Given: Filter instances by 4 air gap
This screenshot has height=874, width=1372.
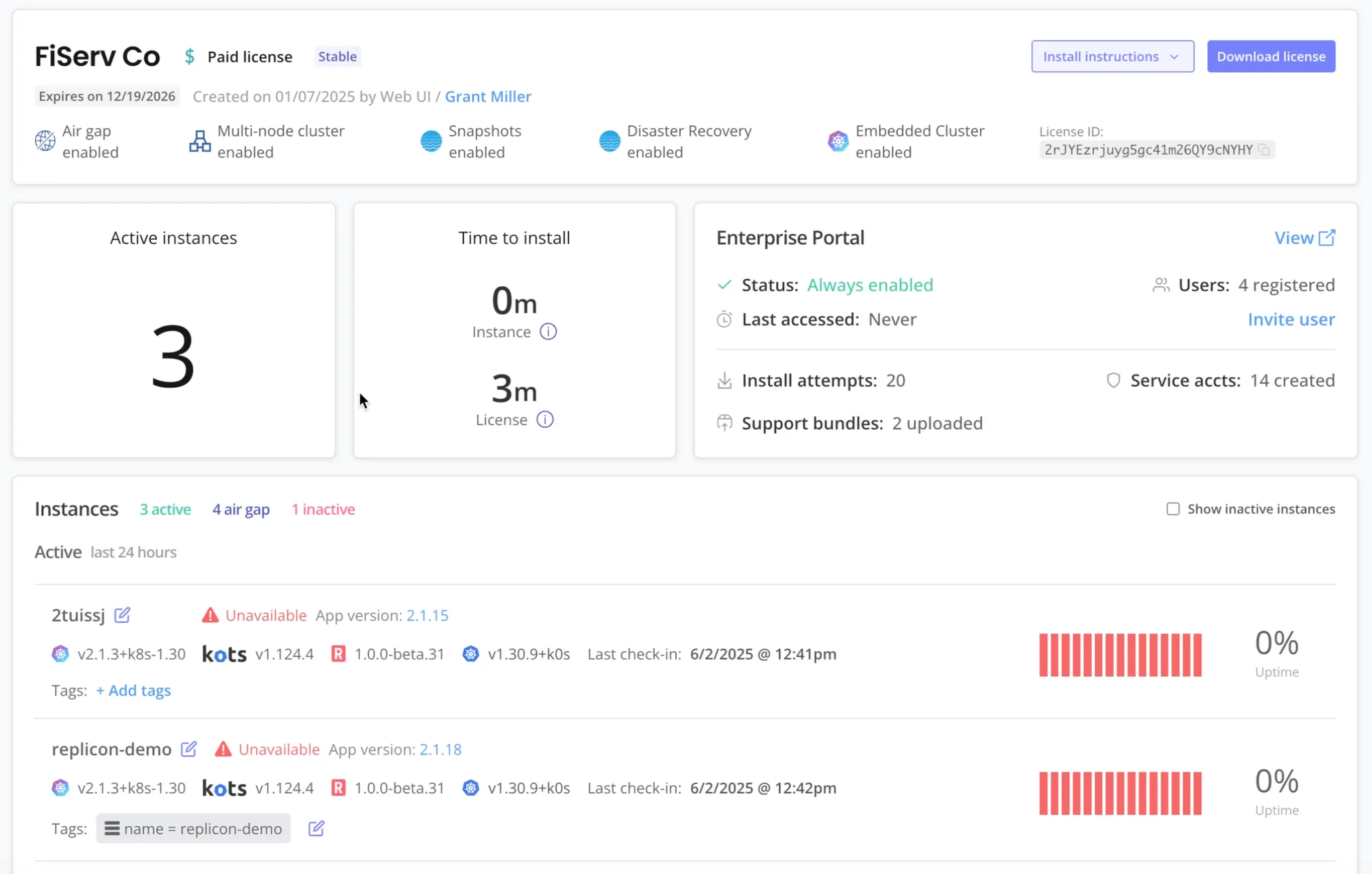Looking at the screenshot, I should [240, 509].
